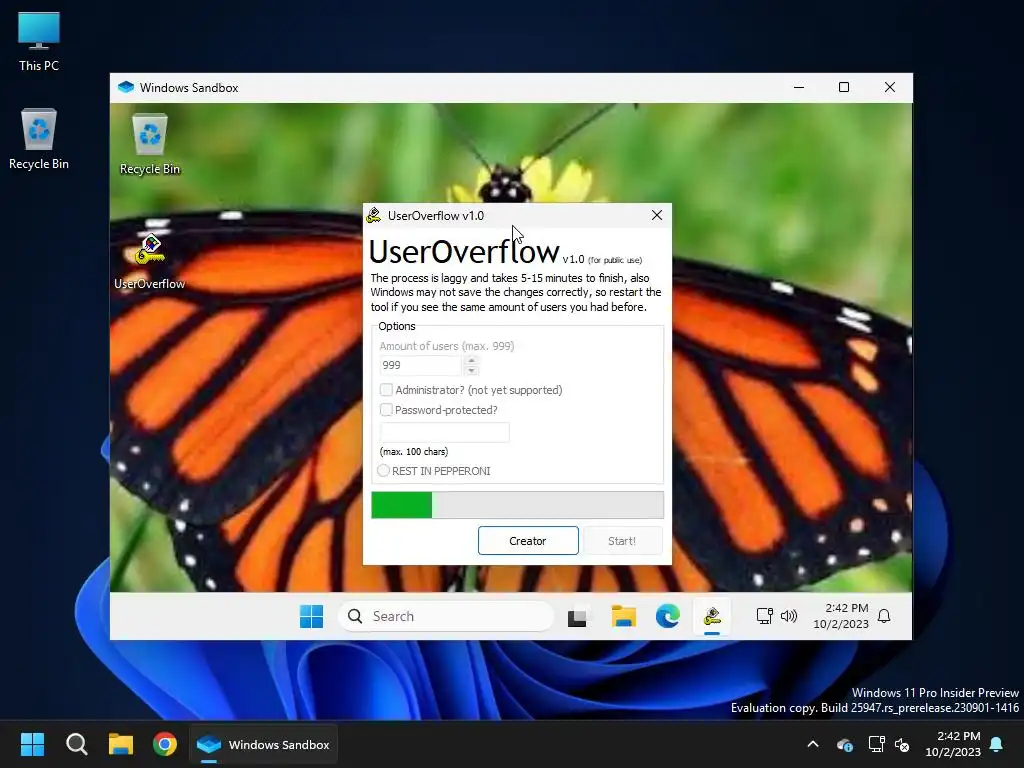Screen dimensions: 1024x768
Task: Select REST IN PEPPERONI radio option
Action: pyautogui.click(x=383, y=471)
